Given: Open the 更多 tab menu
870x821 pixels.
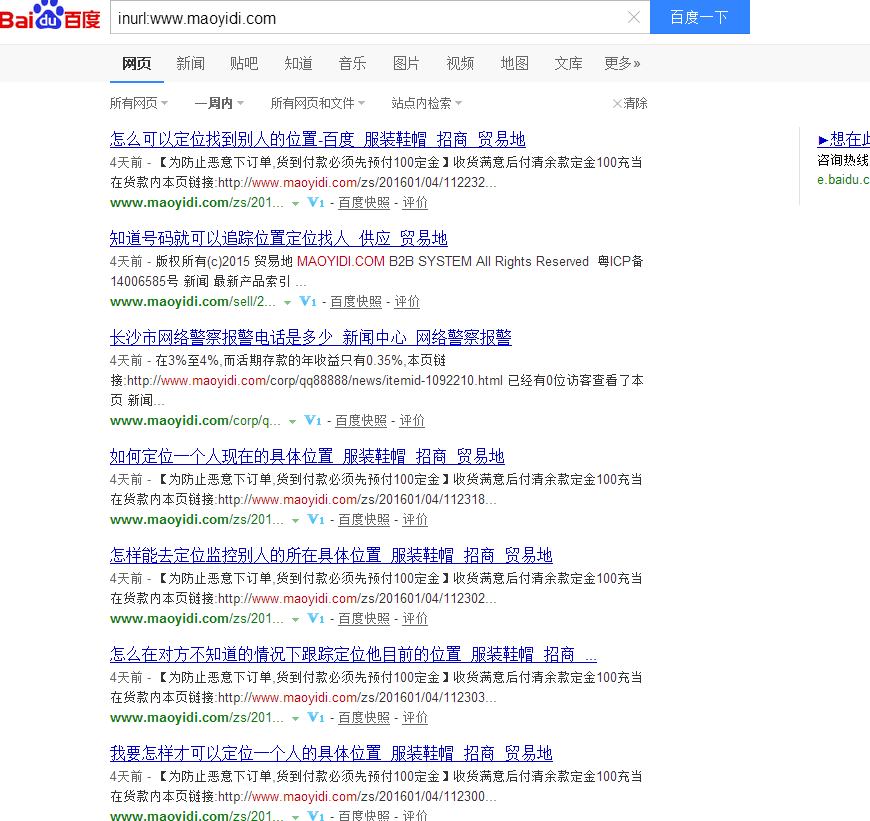Looking at the screenshot, I should (x=620, y=63).
